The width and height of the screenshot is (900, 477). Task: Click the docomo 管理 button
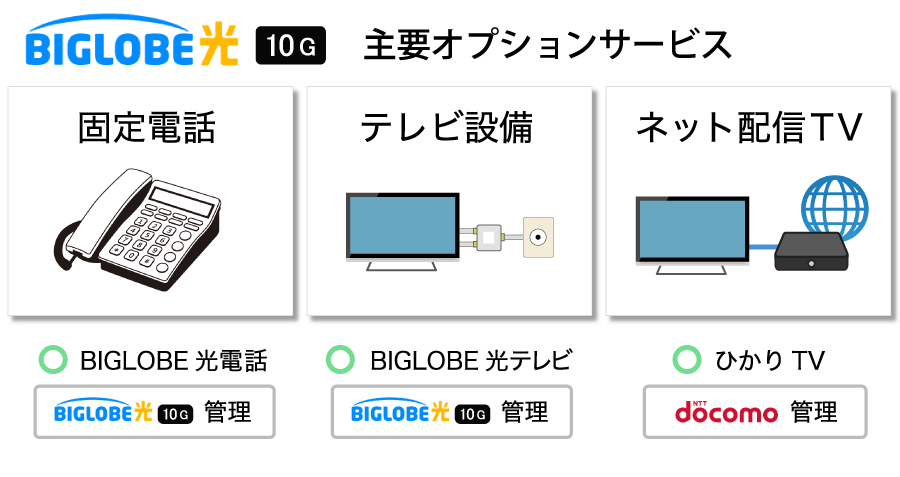[x=755, y=411]
